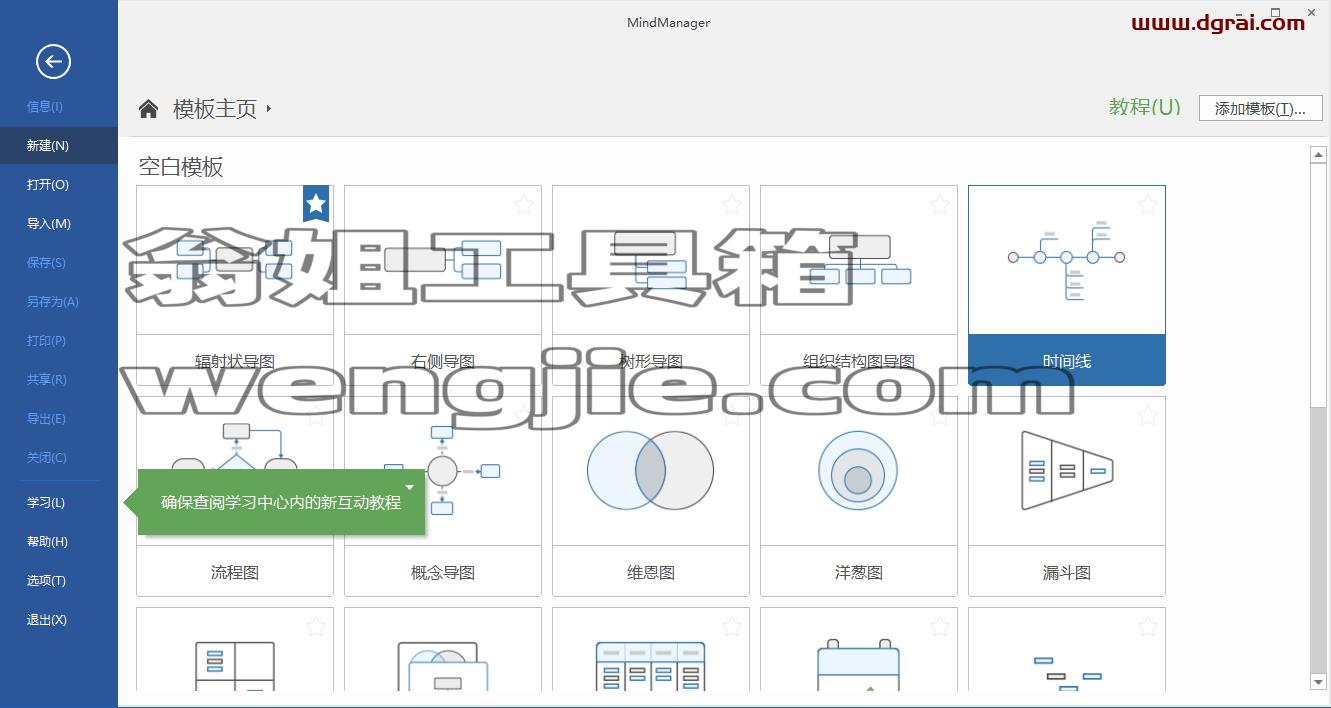Open the 打印(P) menu item

tap(59, 340)
